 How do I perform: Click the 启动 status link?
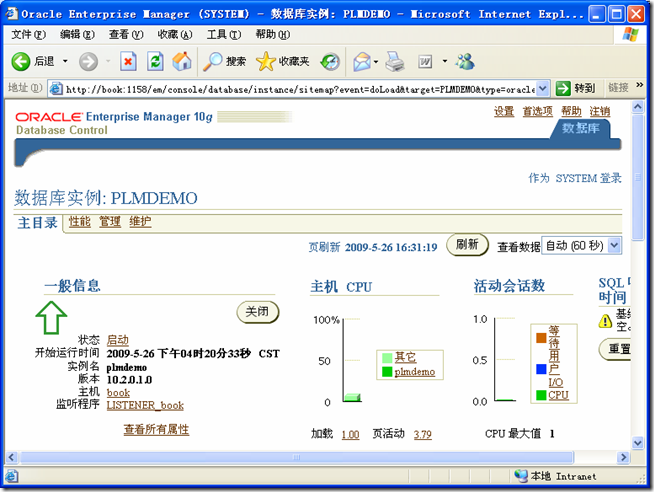117,340
